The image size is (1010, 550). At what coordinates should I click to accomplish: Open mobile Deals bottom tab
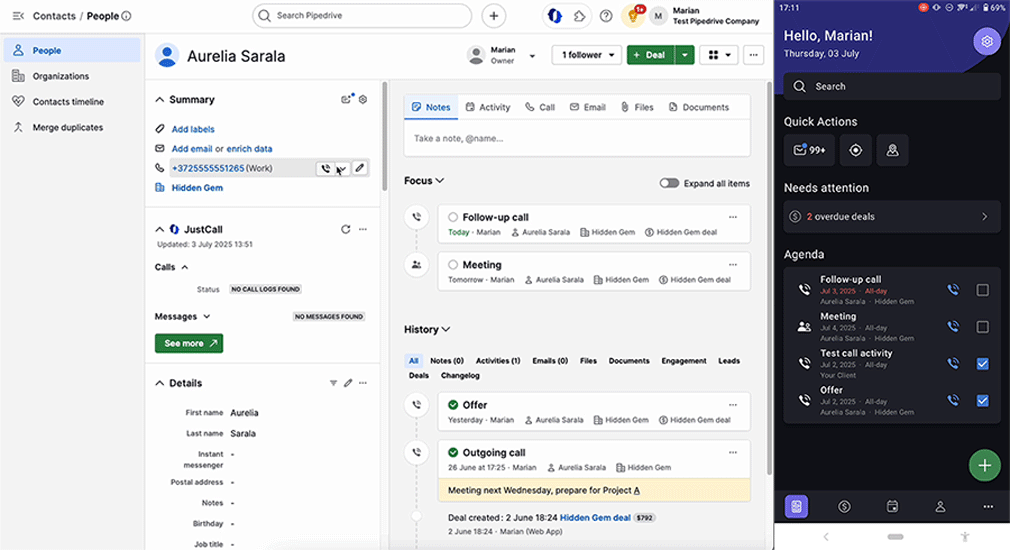[844, 507]
